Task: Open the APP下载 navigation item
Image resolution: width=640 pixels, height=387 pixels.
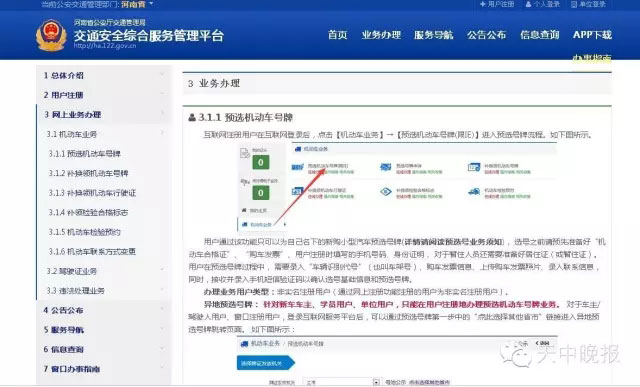Action: coord(592,35)
